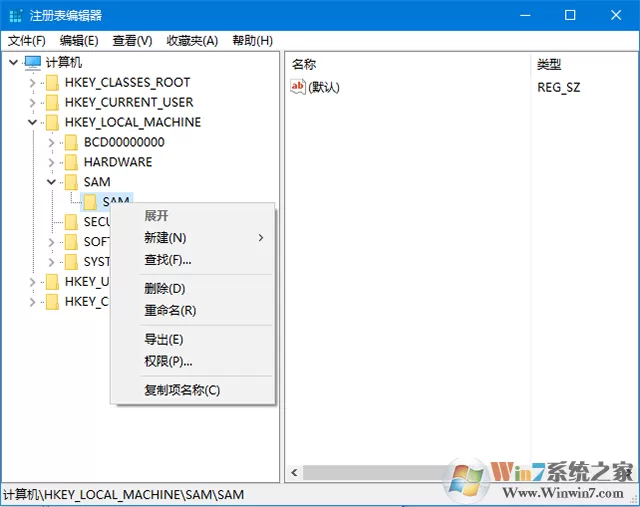Screen dimensions: 640x507
Task: Click the HKEY_CLASSES_ROOT folder icon
Action: tap(52, 82)
